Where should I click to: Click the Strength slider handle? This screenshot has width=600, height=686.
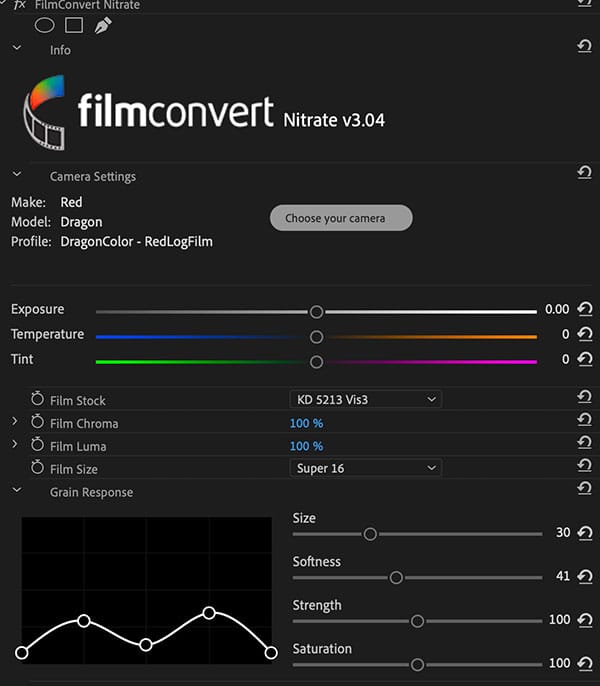[418, 621]
